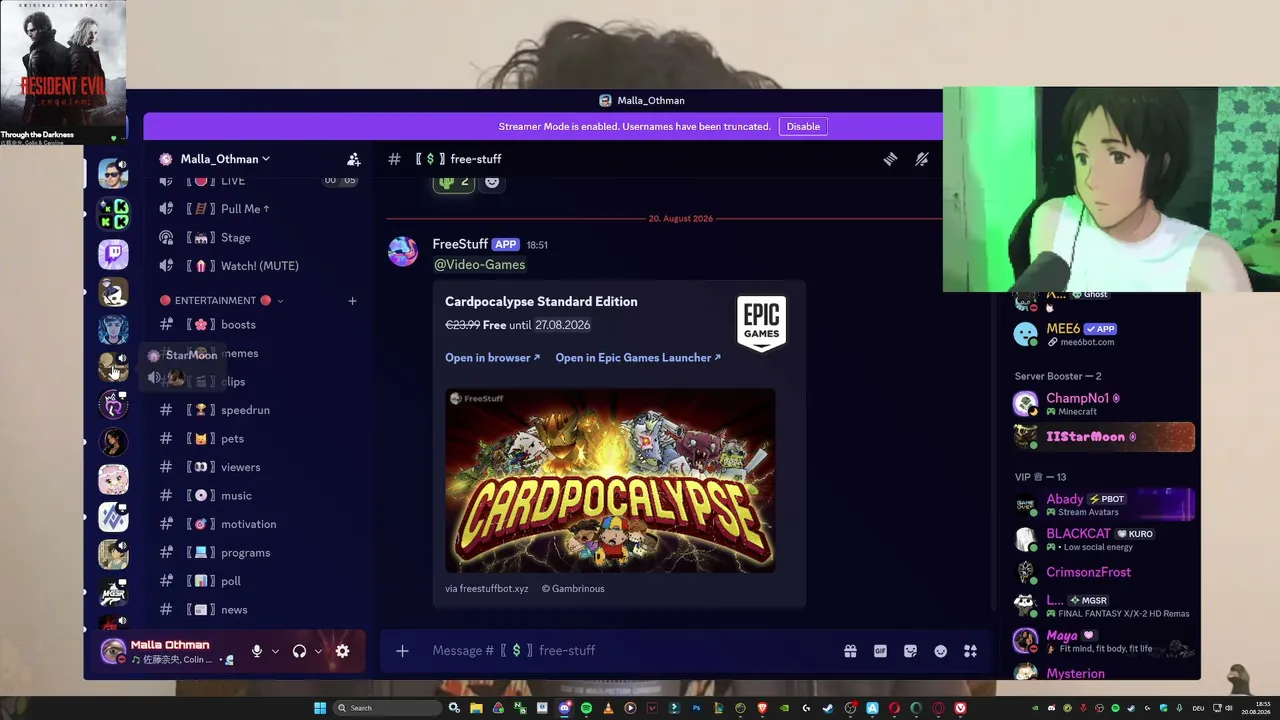This screenshot has height=720, width=1280.
Task: Open the sticker picker
Action: 910,651
